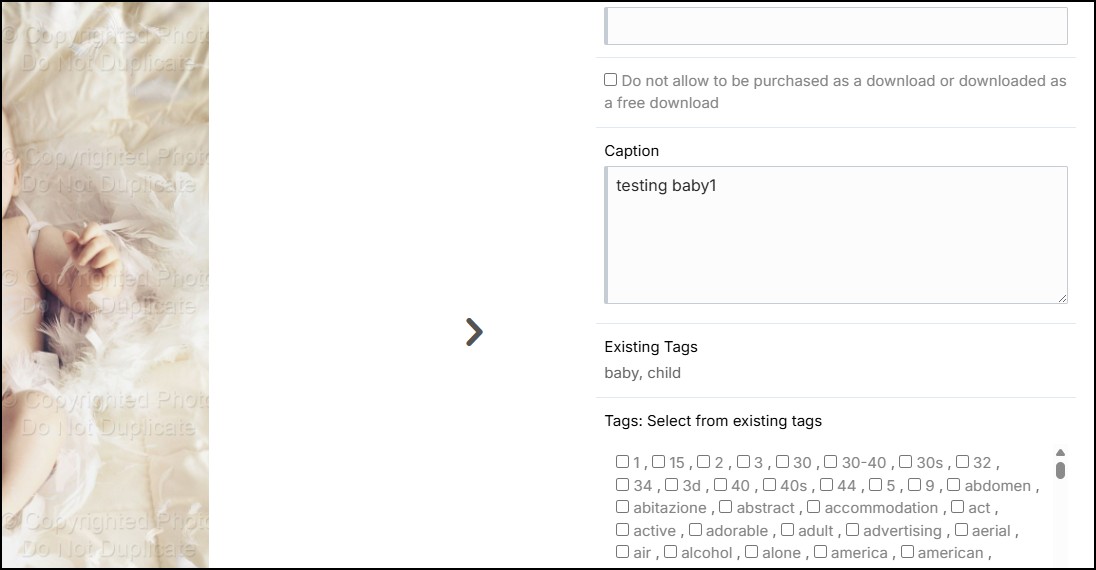Check the "abdomen" tag checkbox

pyautogui.click(x=954, y=485)
